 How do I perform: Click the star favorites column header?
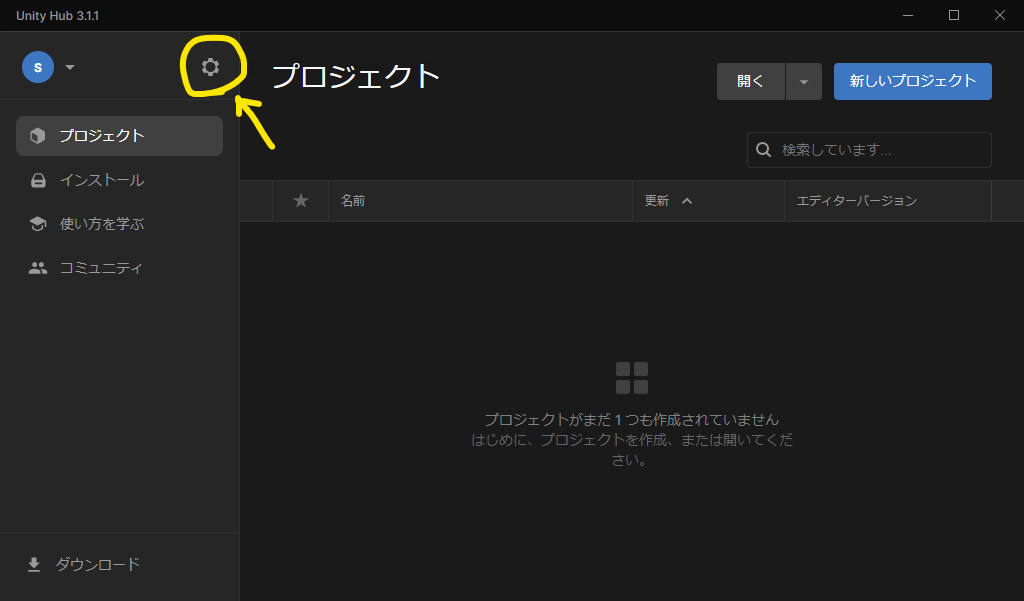(x=301, y=201)
